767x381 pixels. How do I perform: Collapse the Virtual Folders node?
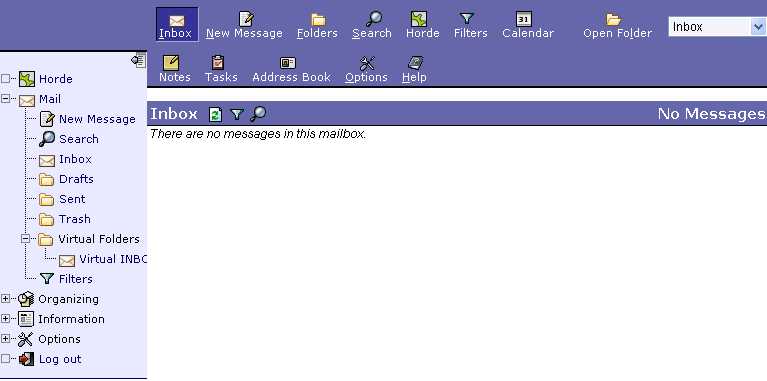tap(26, 239)
